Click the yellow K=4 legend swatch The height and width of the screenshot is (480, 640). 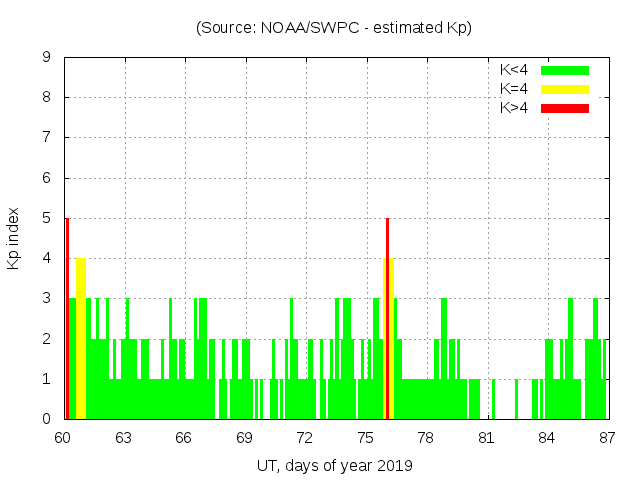(565, 89)
